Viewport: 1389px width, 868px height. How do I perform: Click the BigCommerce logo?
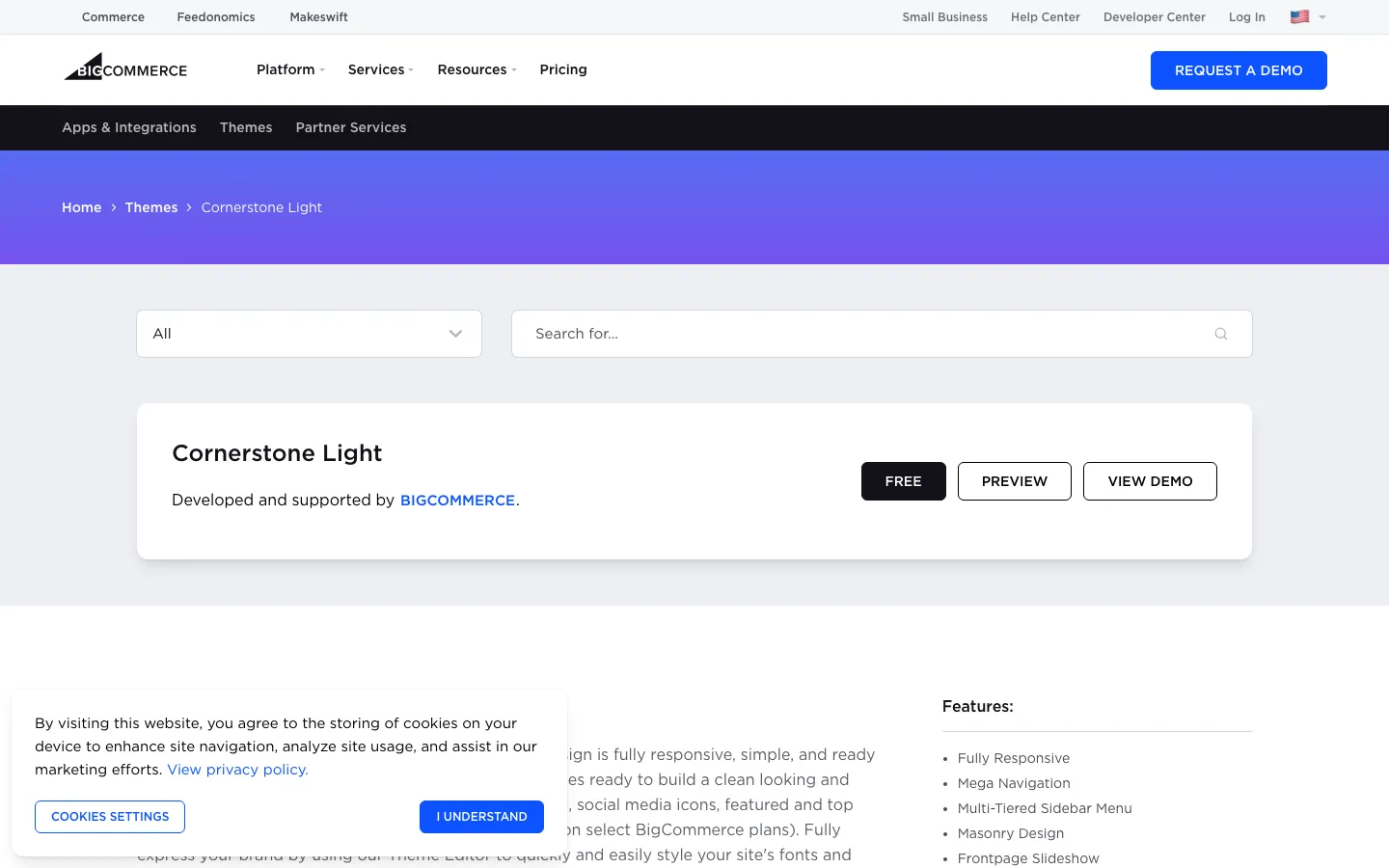(125, 68)
